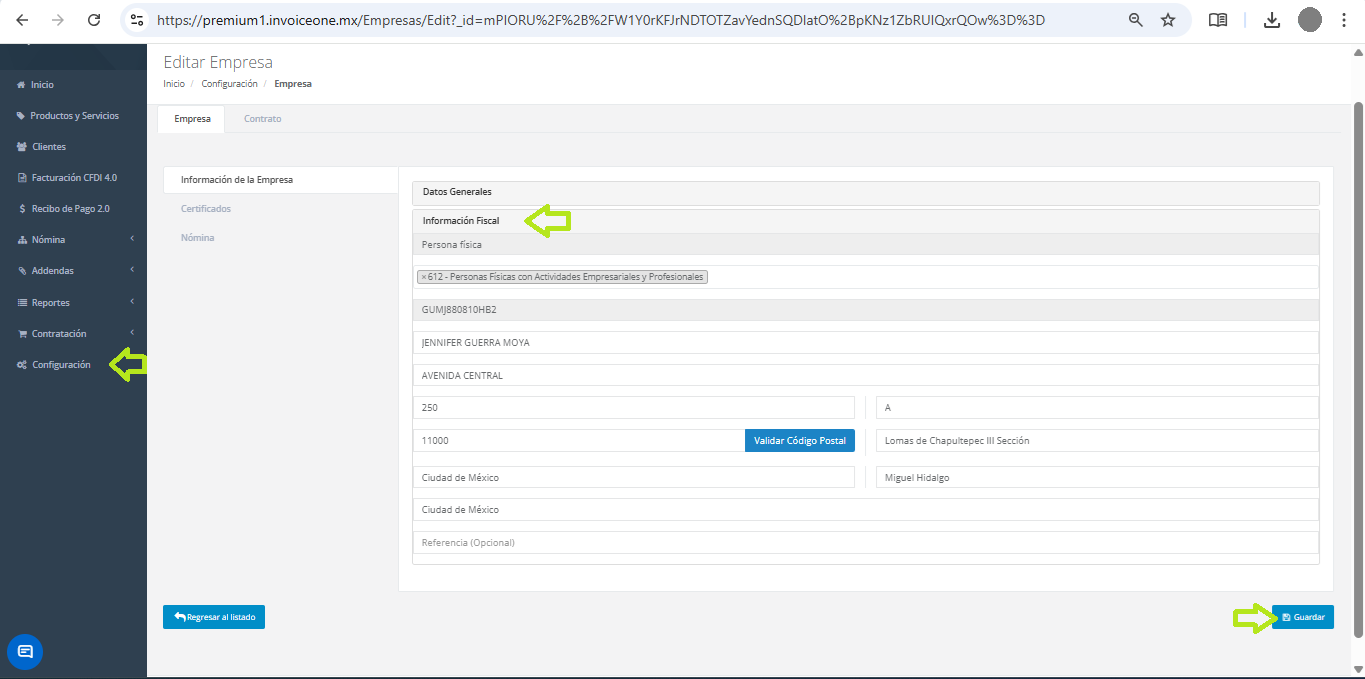1365x679 pixels.
Task: Open the browser profile avatar
Action: click(1310, 20)
